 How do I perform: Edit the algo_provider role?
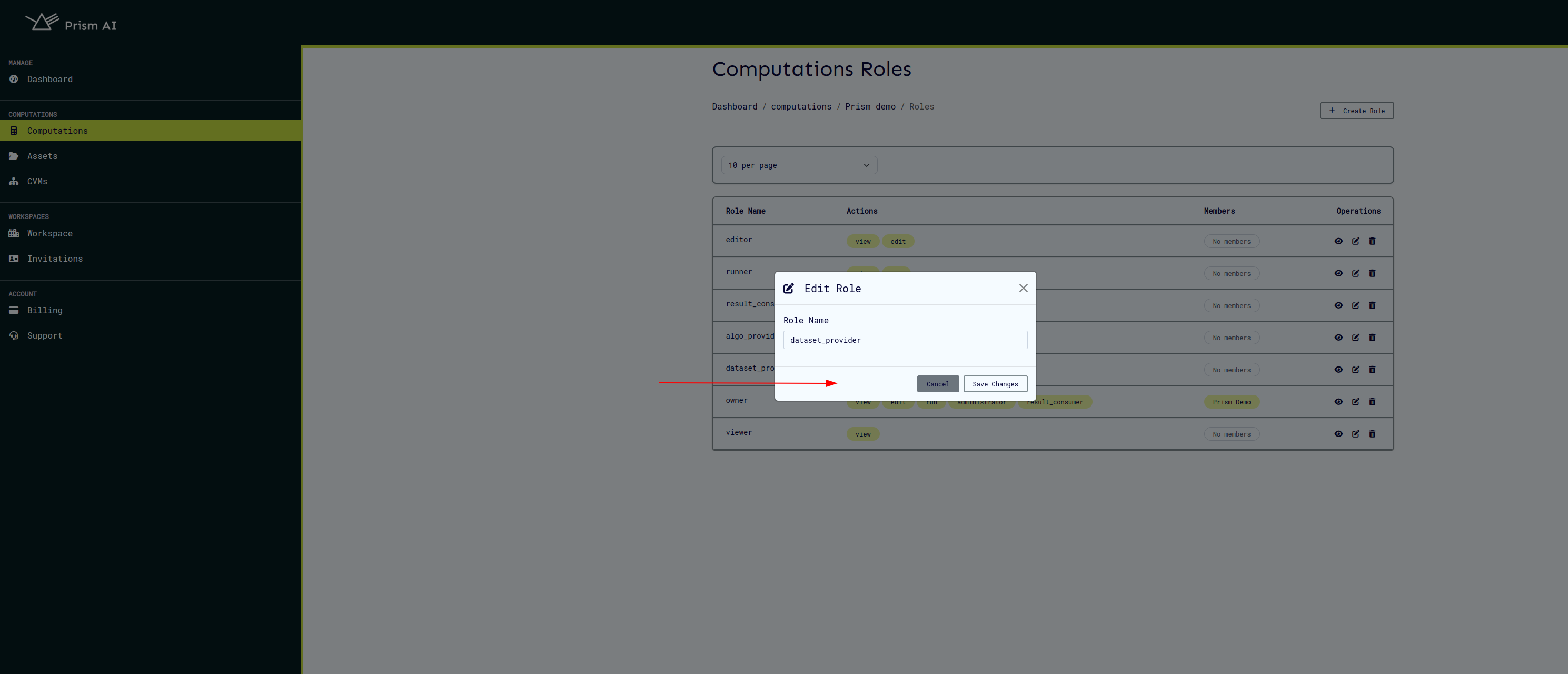pyautogui.click(x=1356, y=338)
